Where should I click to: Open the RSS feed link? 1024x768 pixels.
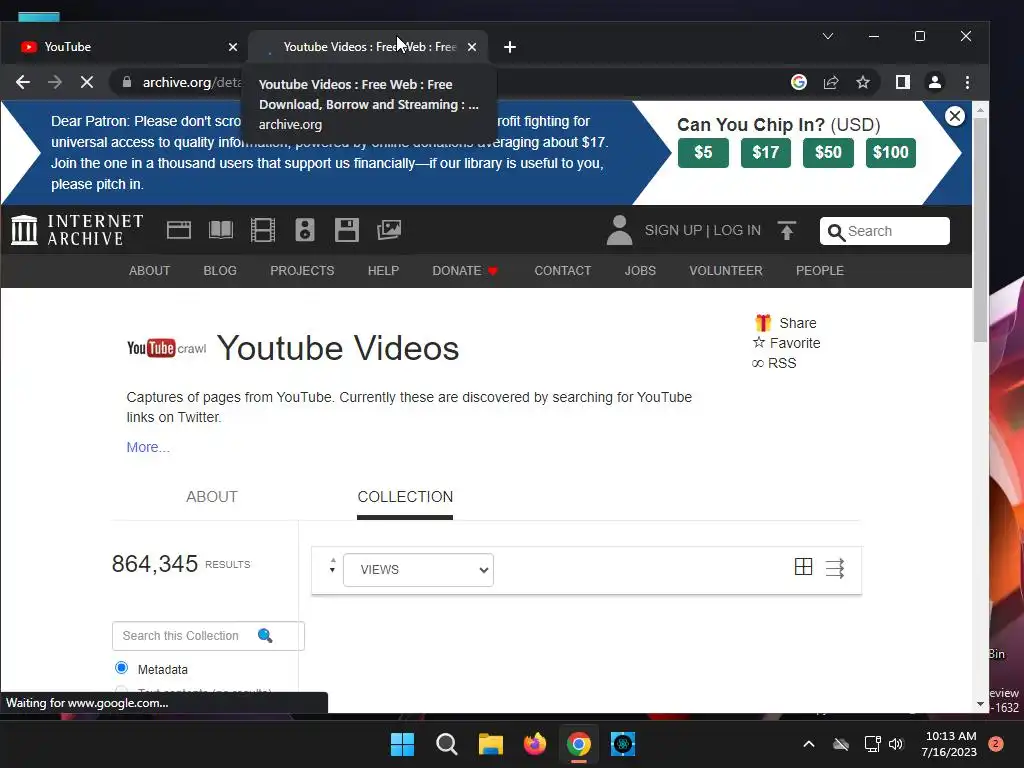click(x=774, y=363)
